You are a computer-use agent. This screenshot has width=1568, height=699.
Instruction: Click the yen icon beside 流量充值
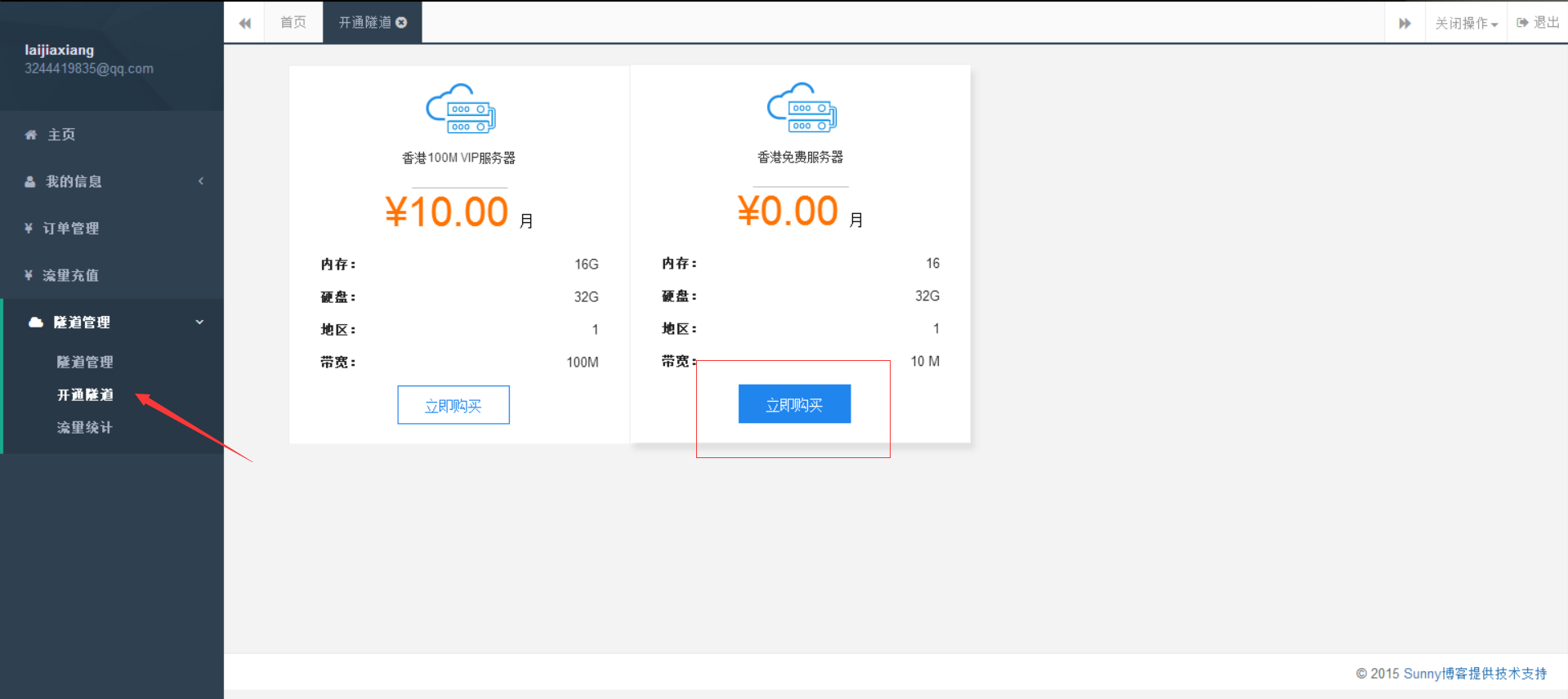(29, 275)
